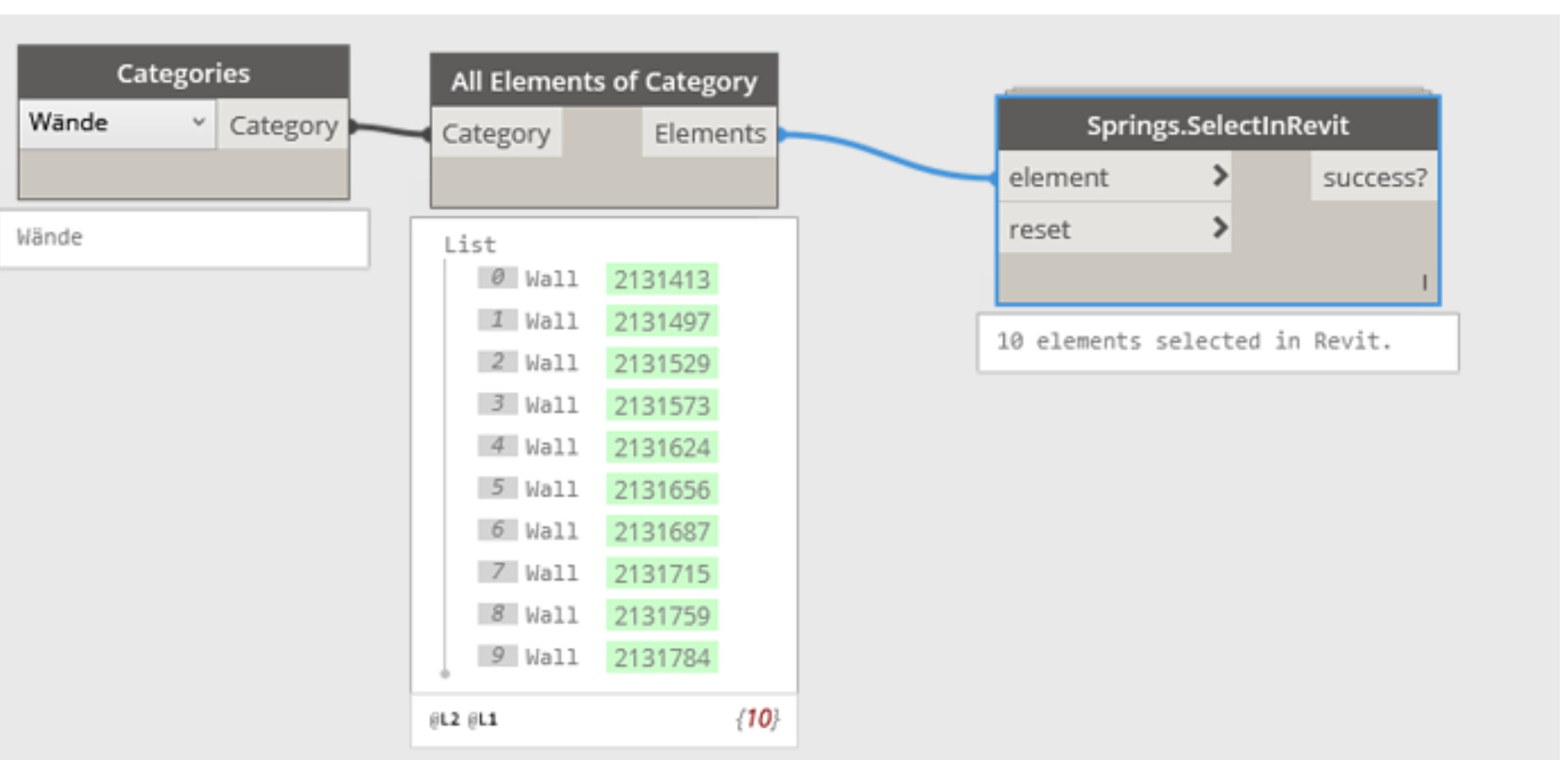Viewport: 1568px width, 760px height.
Task: Select element ID 2131413
Action: point(662,279)
